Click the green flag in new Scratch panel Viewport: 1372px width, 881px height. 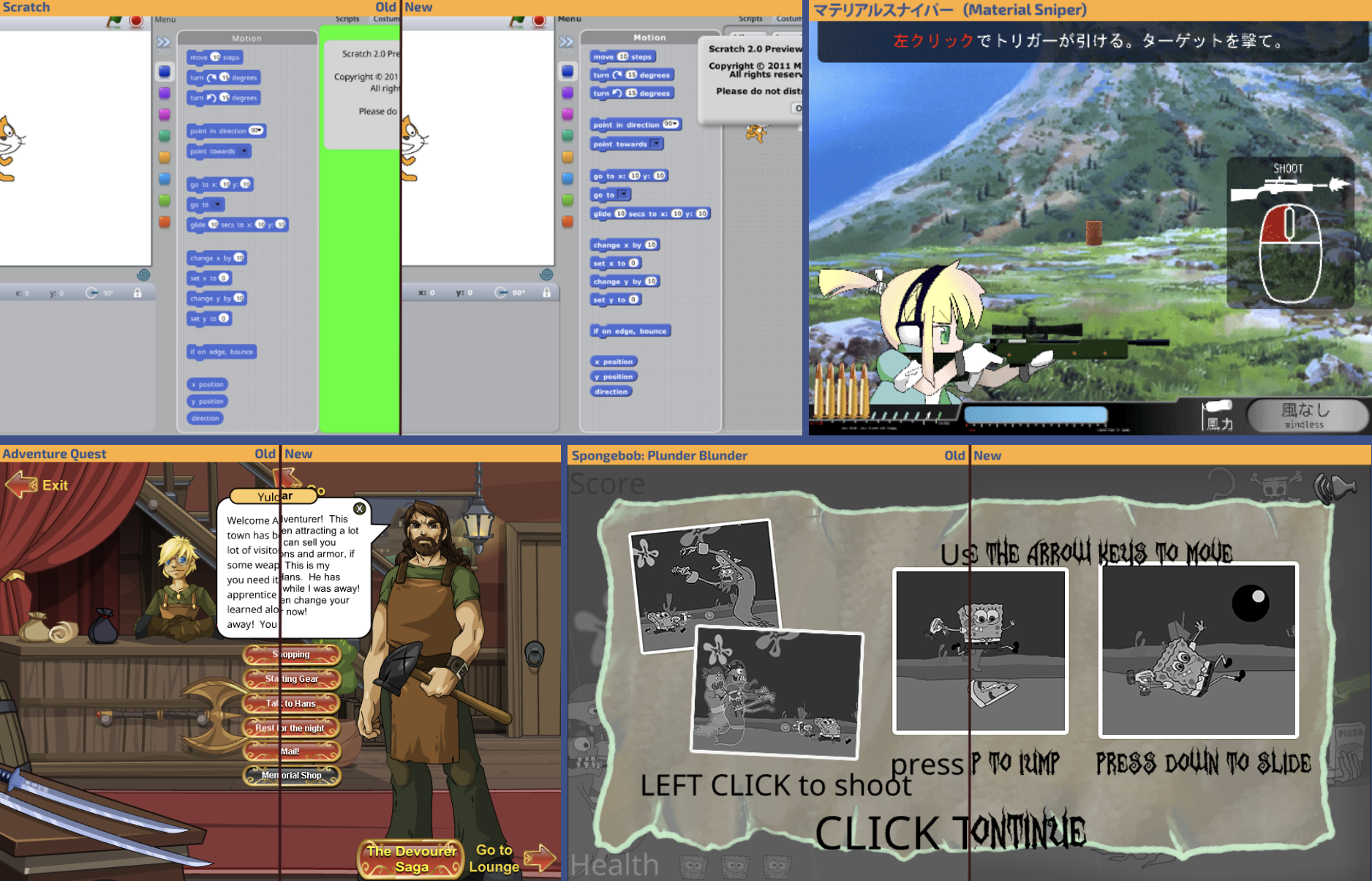[516, 21]
